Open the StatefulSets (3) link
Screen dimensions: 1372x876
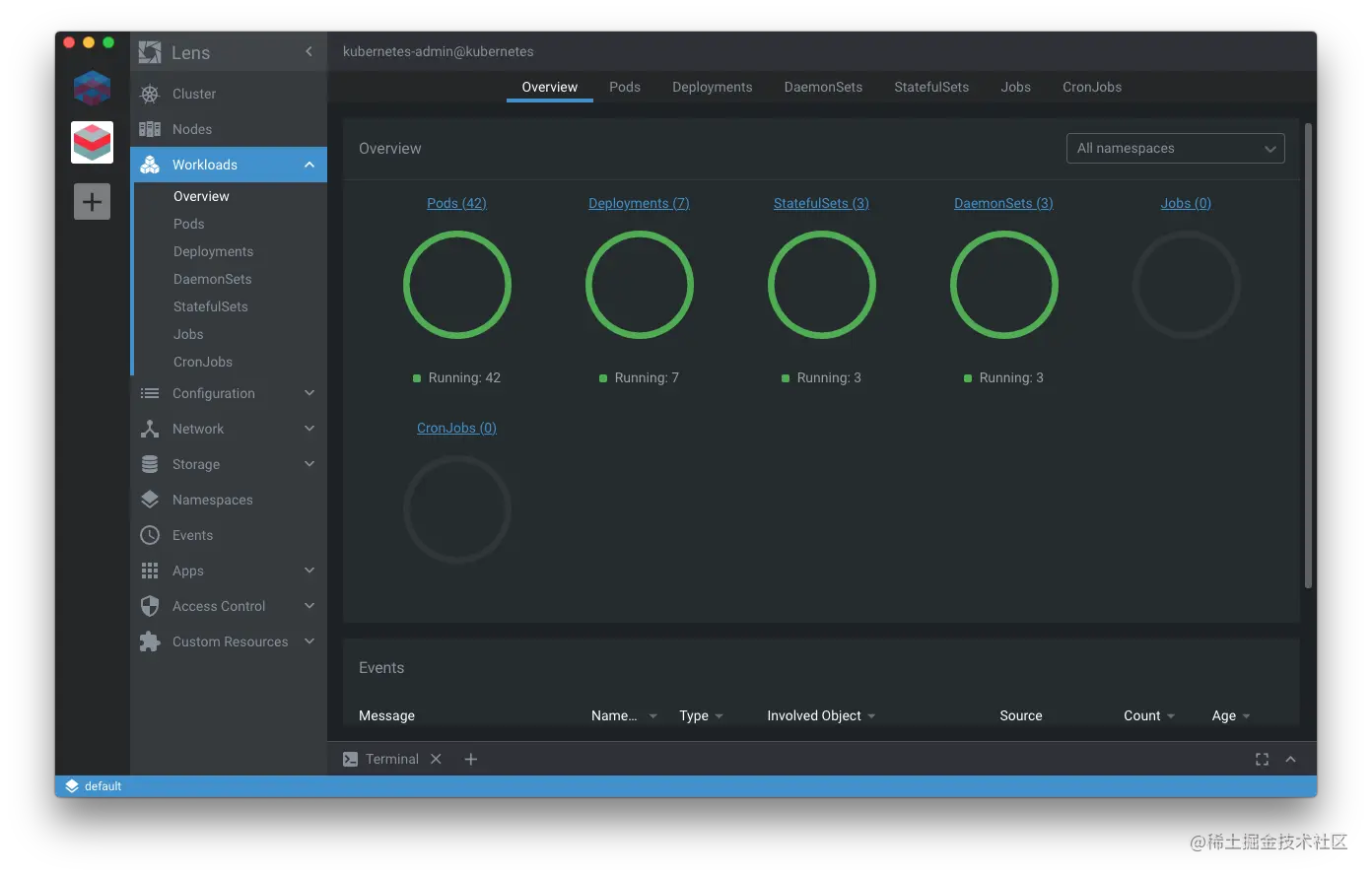pos(821,203)
